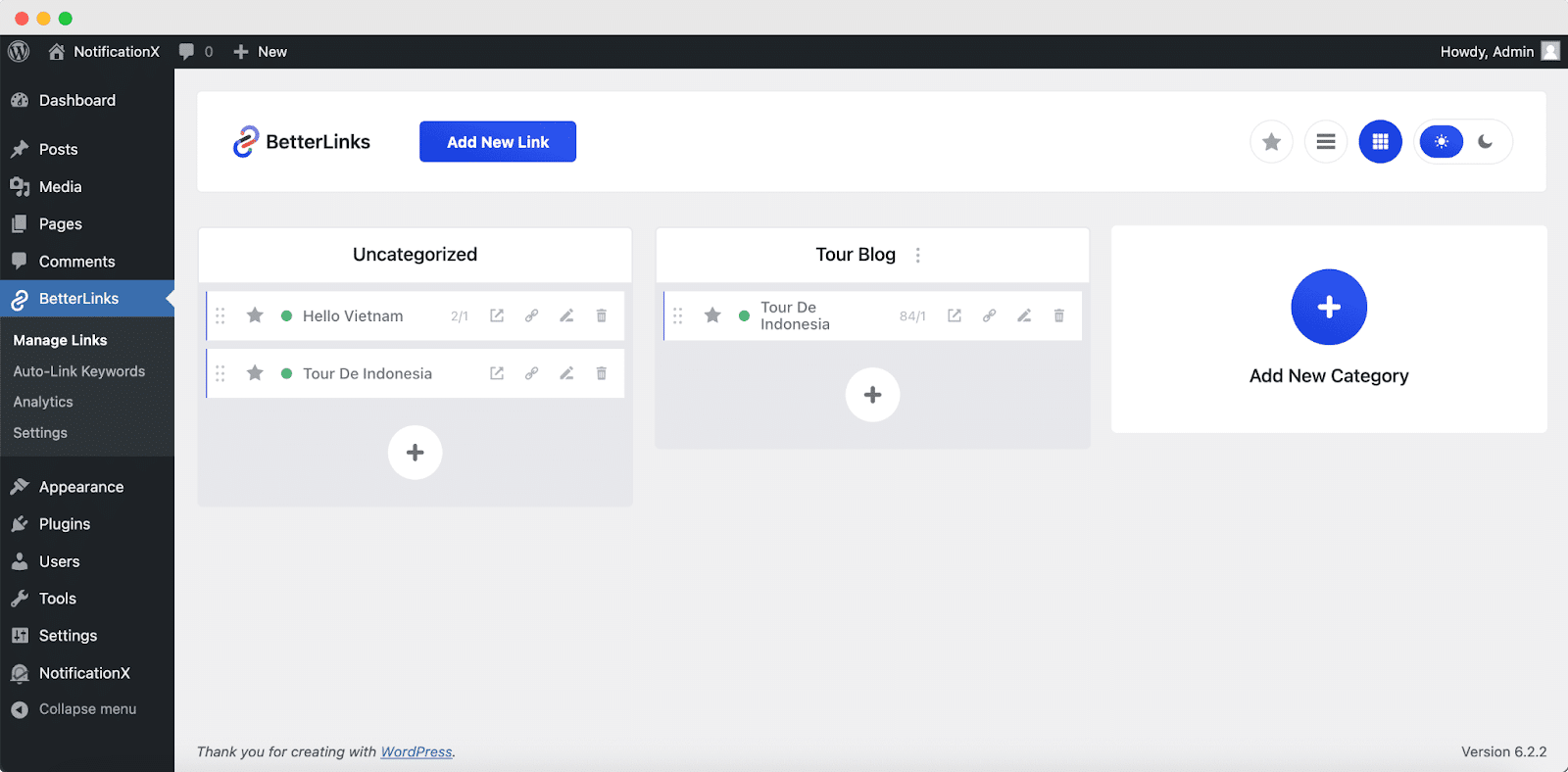Click the Hello Vietnam link title

point(353,315)
